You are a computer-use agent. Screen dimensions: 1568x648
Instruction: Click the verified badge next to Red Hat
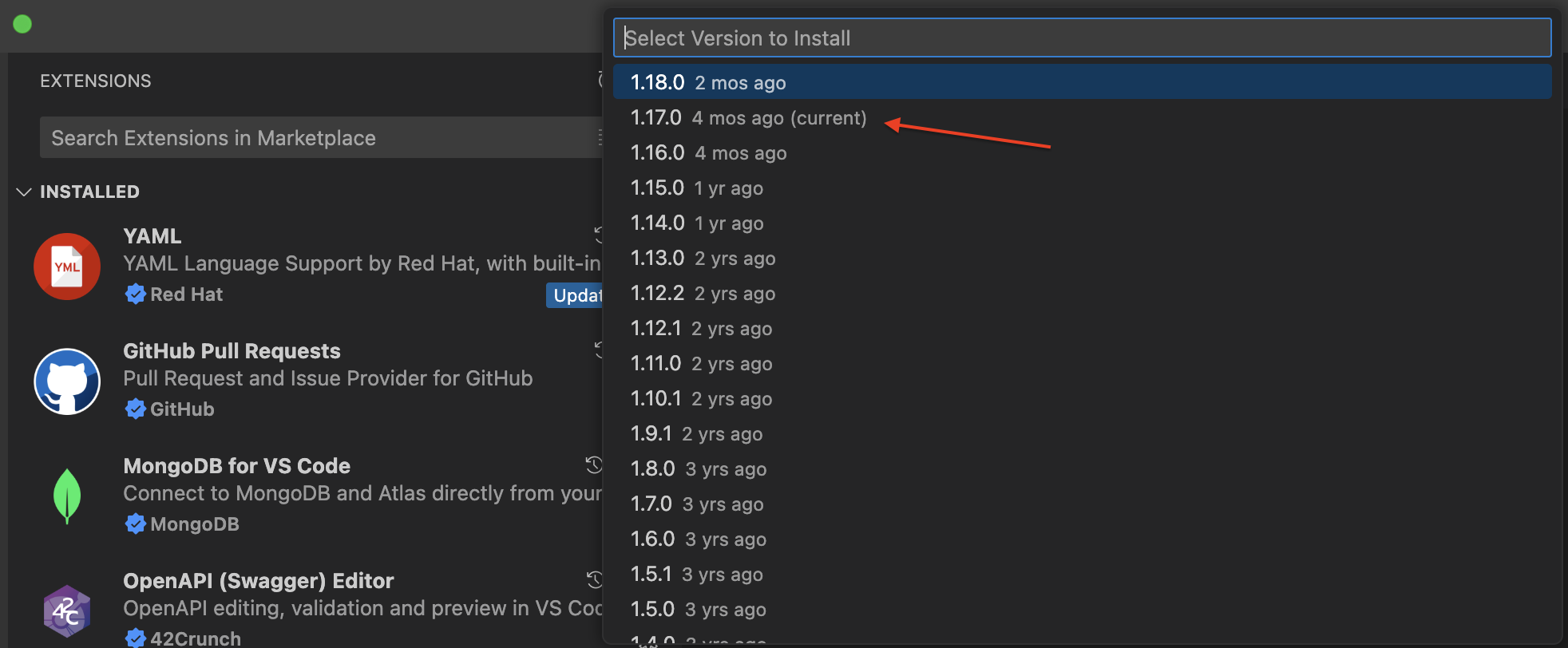(136, 294)
